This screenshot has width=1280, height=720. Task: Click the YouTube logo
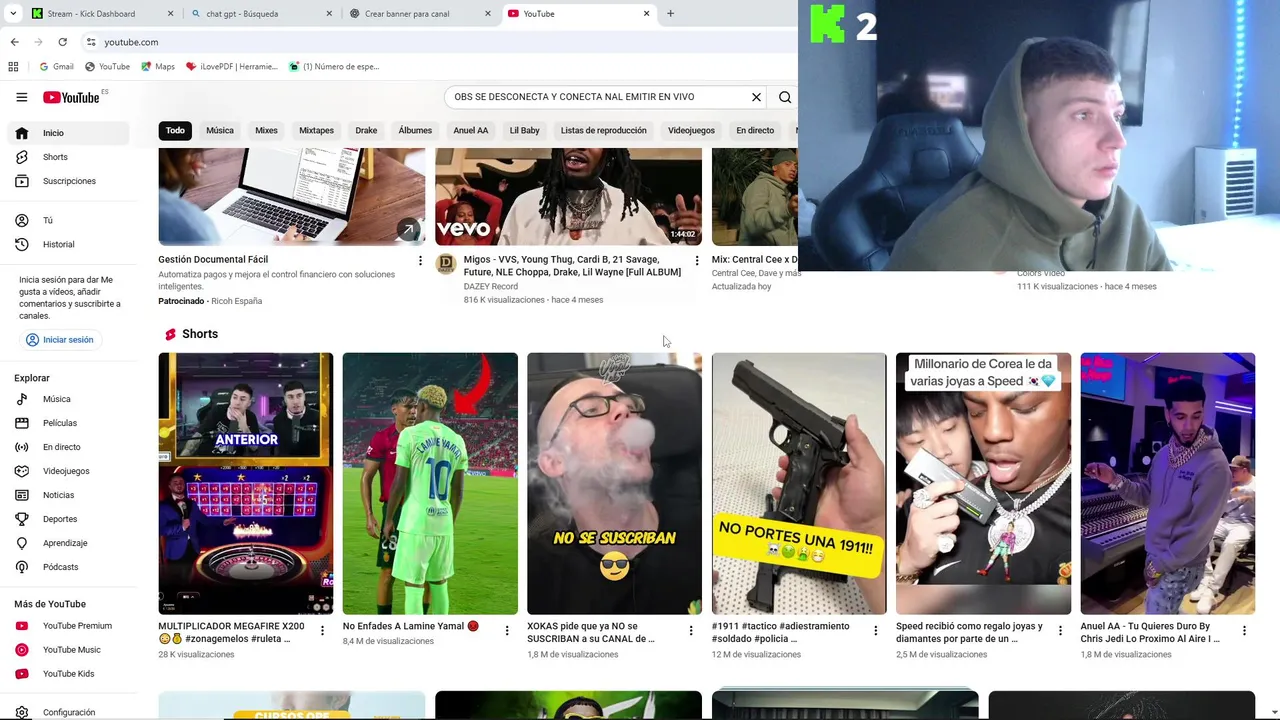pos(71,97)
